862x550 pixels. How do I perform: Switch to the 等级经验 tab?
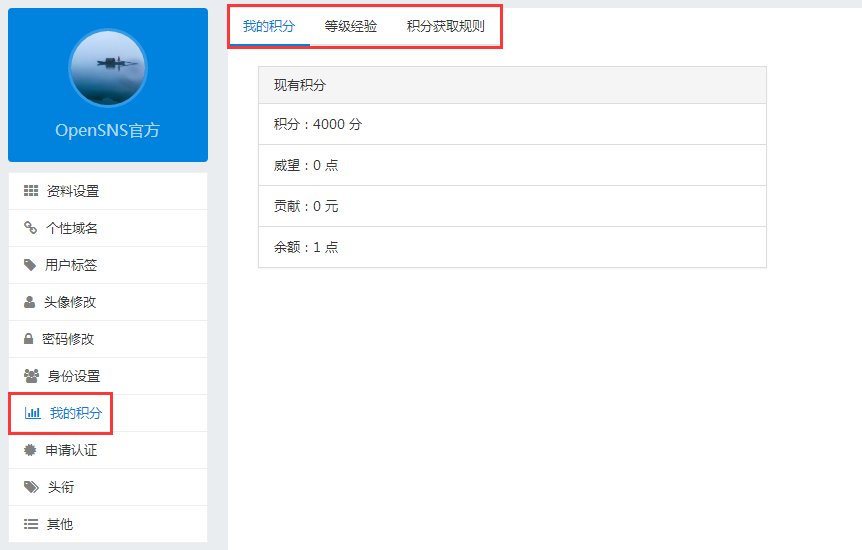point(351,26)
